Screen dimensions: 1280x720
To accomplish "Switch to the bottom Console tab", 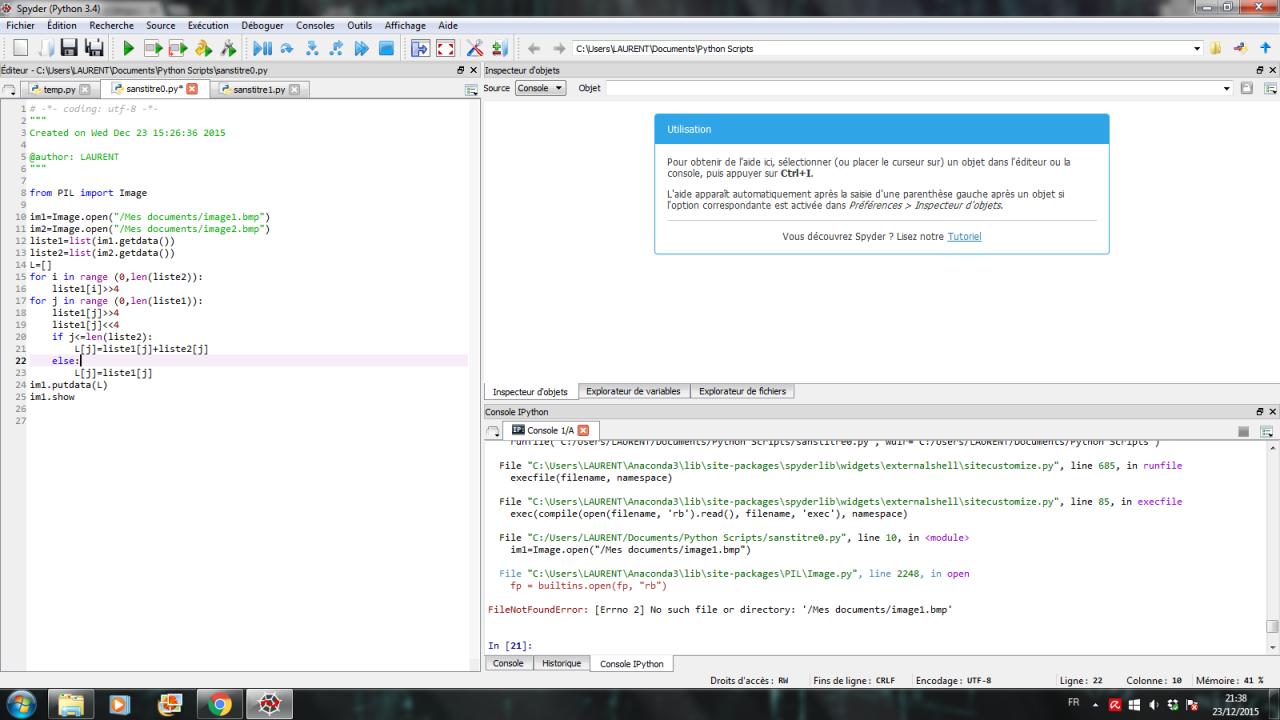I will [x=508, y=663].
